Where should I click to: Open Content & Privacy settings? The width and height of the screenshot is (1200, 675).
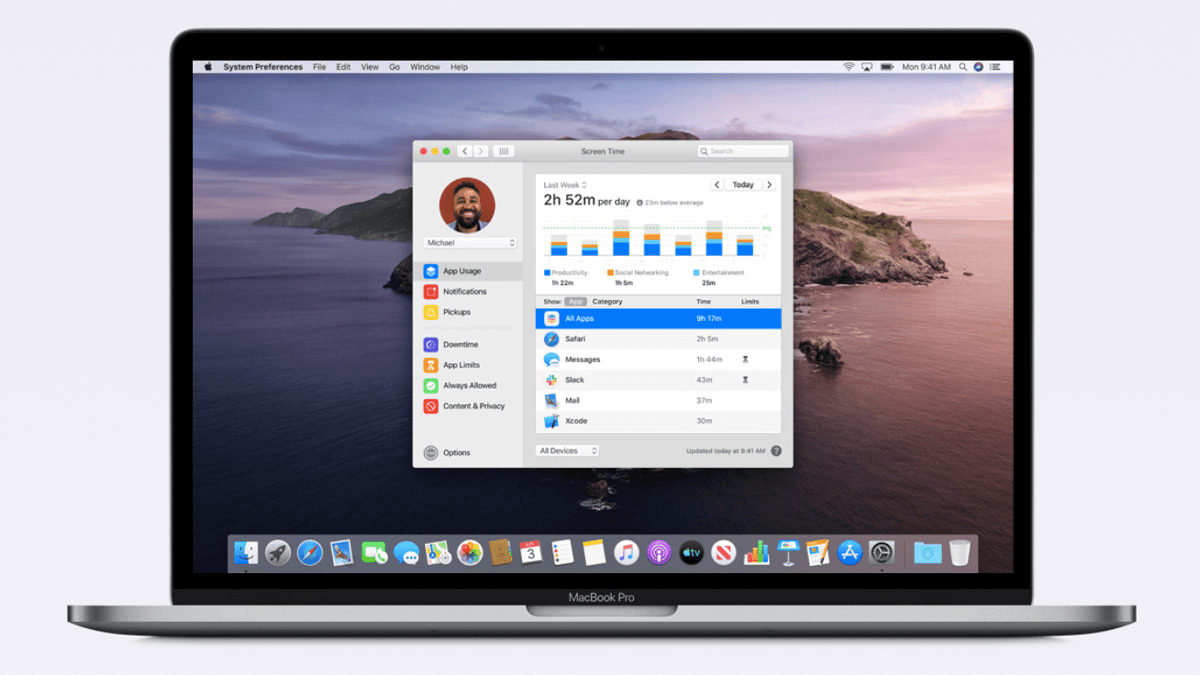coord(473,406)
